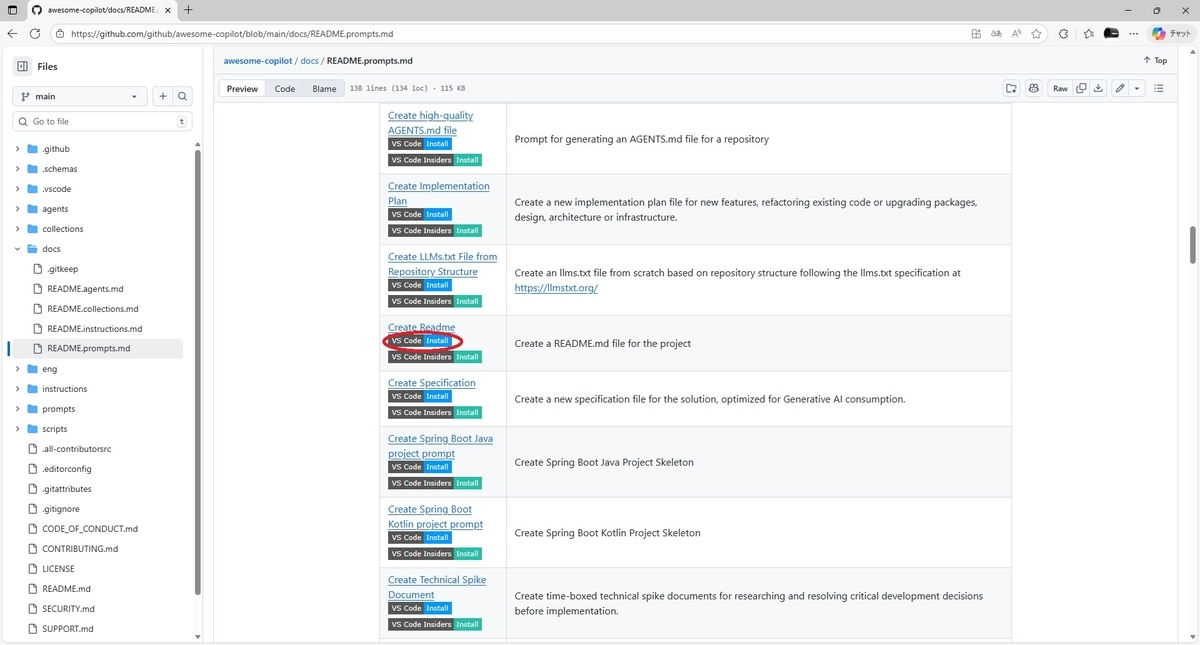Install Create Readme in VS Code Insiders
1200x645 pixels.
pos(435,357)
